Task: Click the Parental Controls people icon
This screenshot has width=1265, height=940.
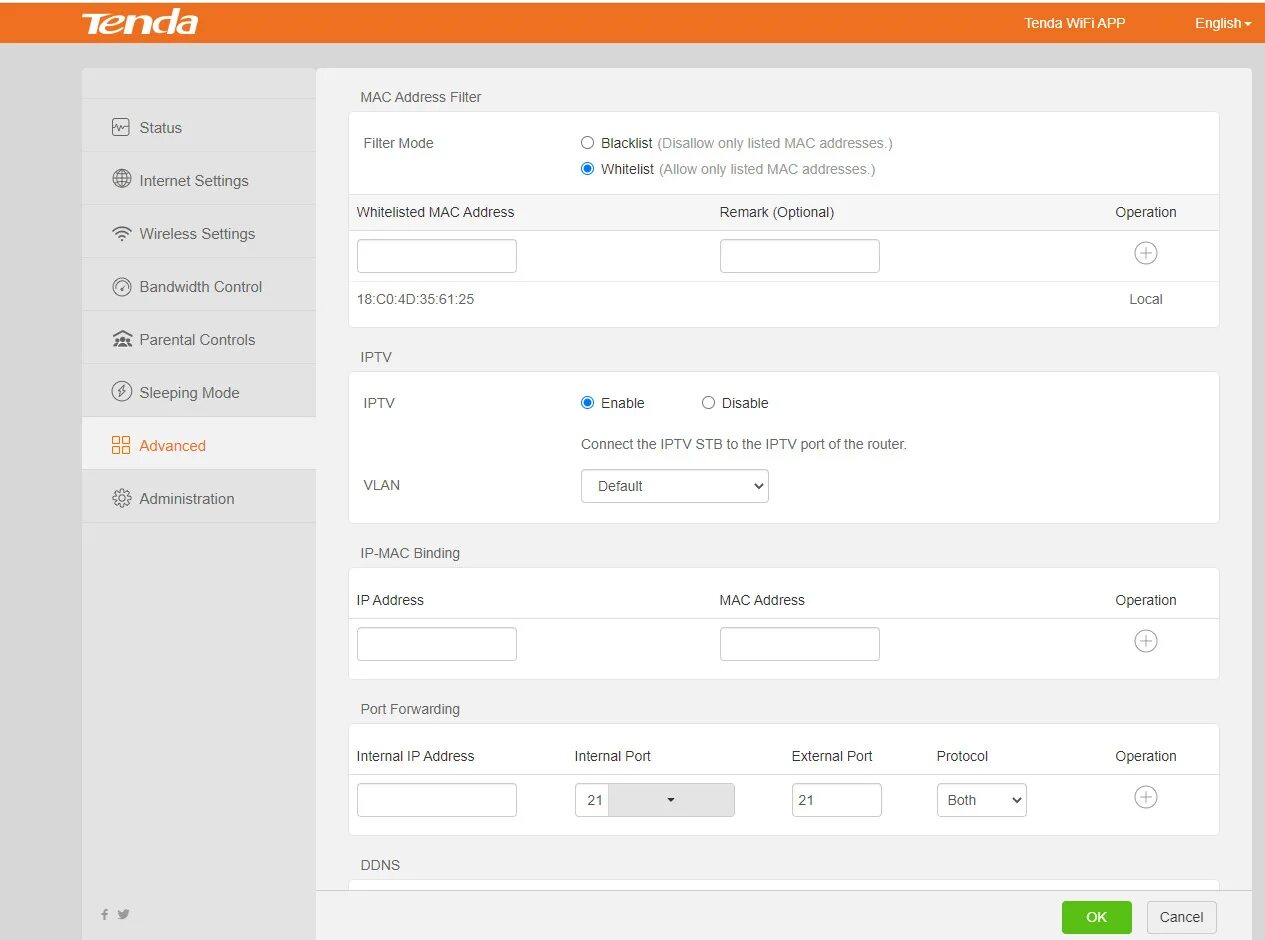Action: pos(122,339)
